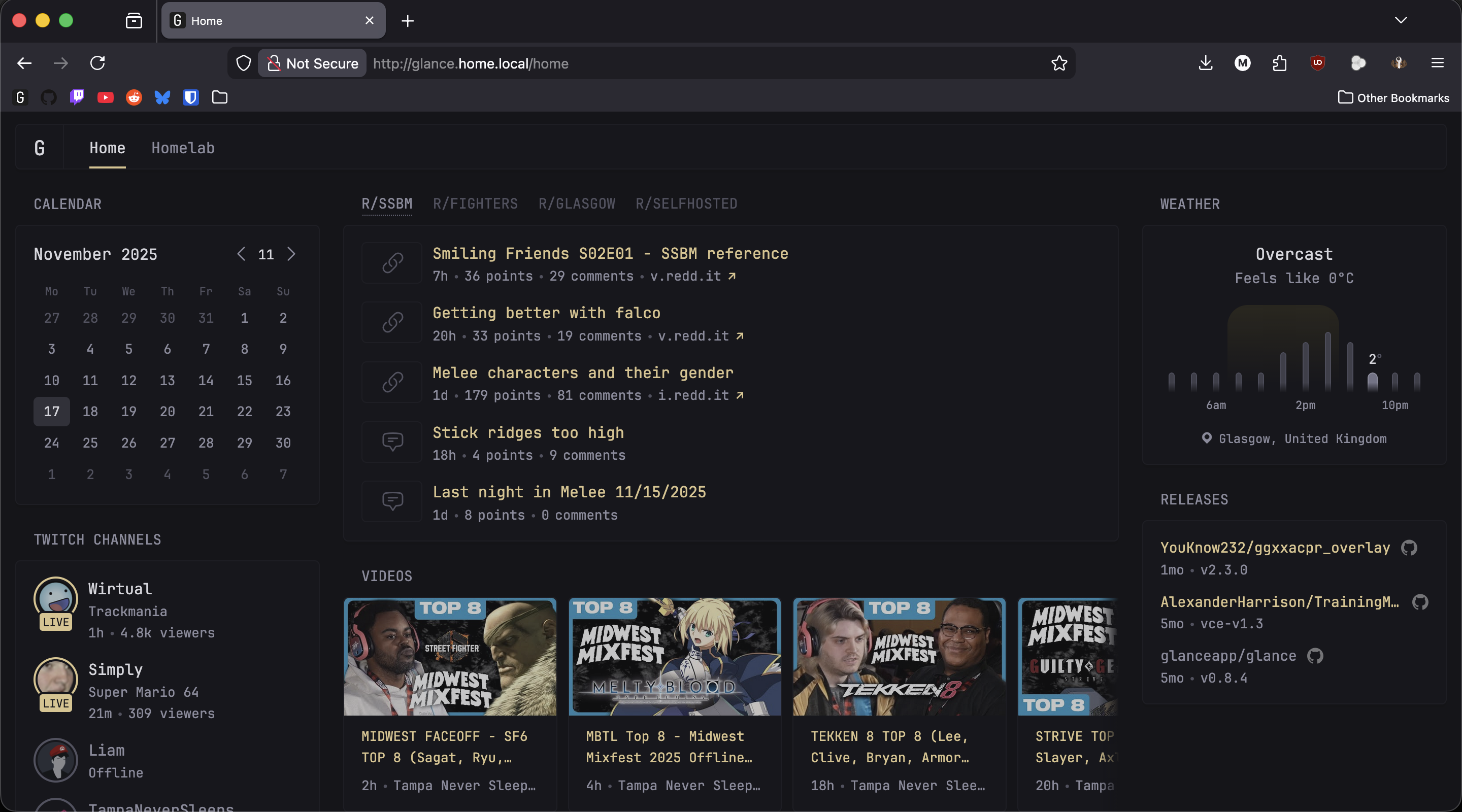Viewport: 1462px width, 812px height.
Task: Open the Firefox downloads panel
Action: [1206, 63]
